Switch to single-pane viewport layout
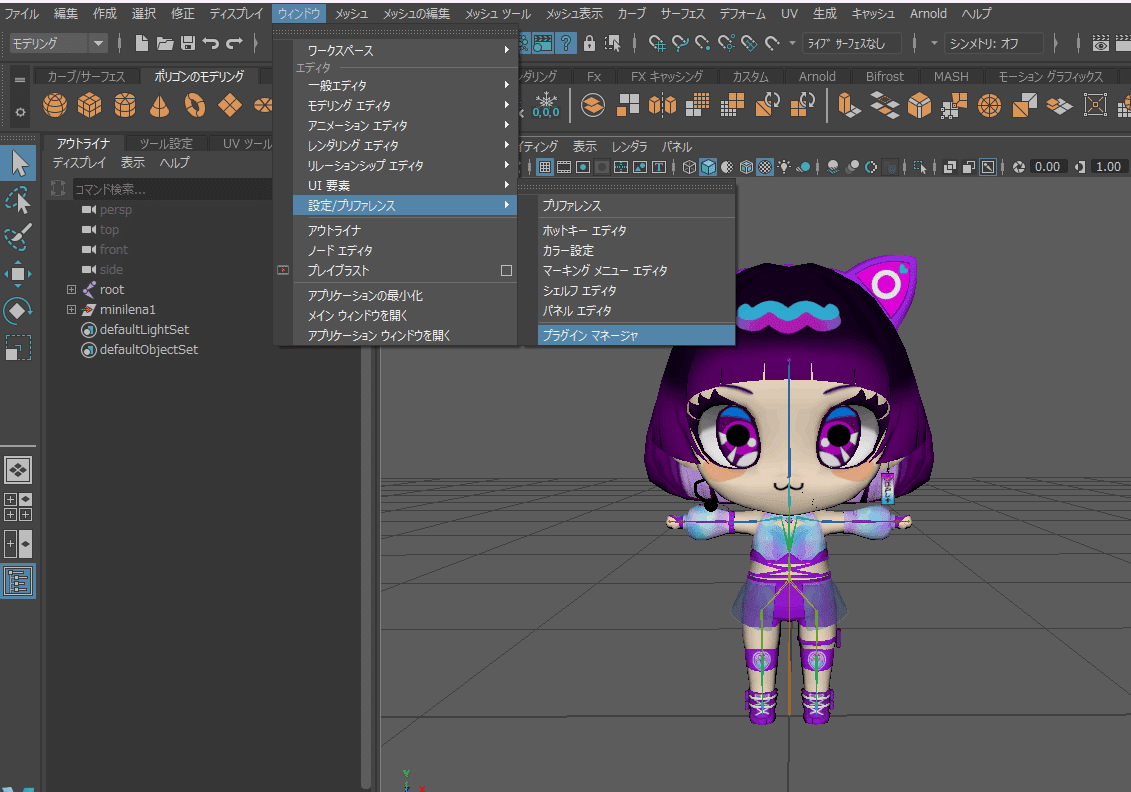 click(x=18, y=470)
